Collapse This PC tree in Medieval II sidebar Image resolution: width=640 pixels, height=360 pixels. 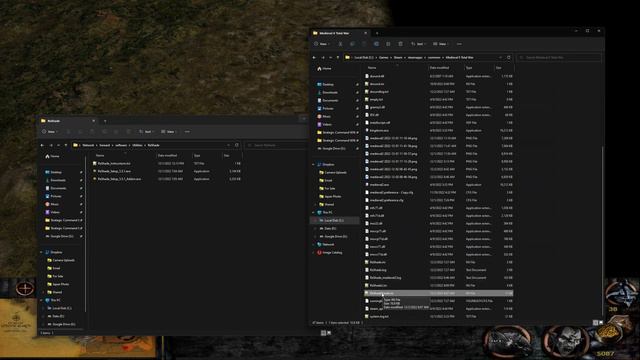[x=313, y=213]
